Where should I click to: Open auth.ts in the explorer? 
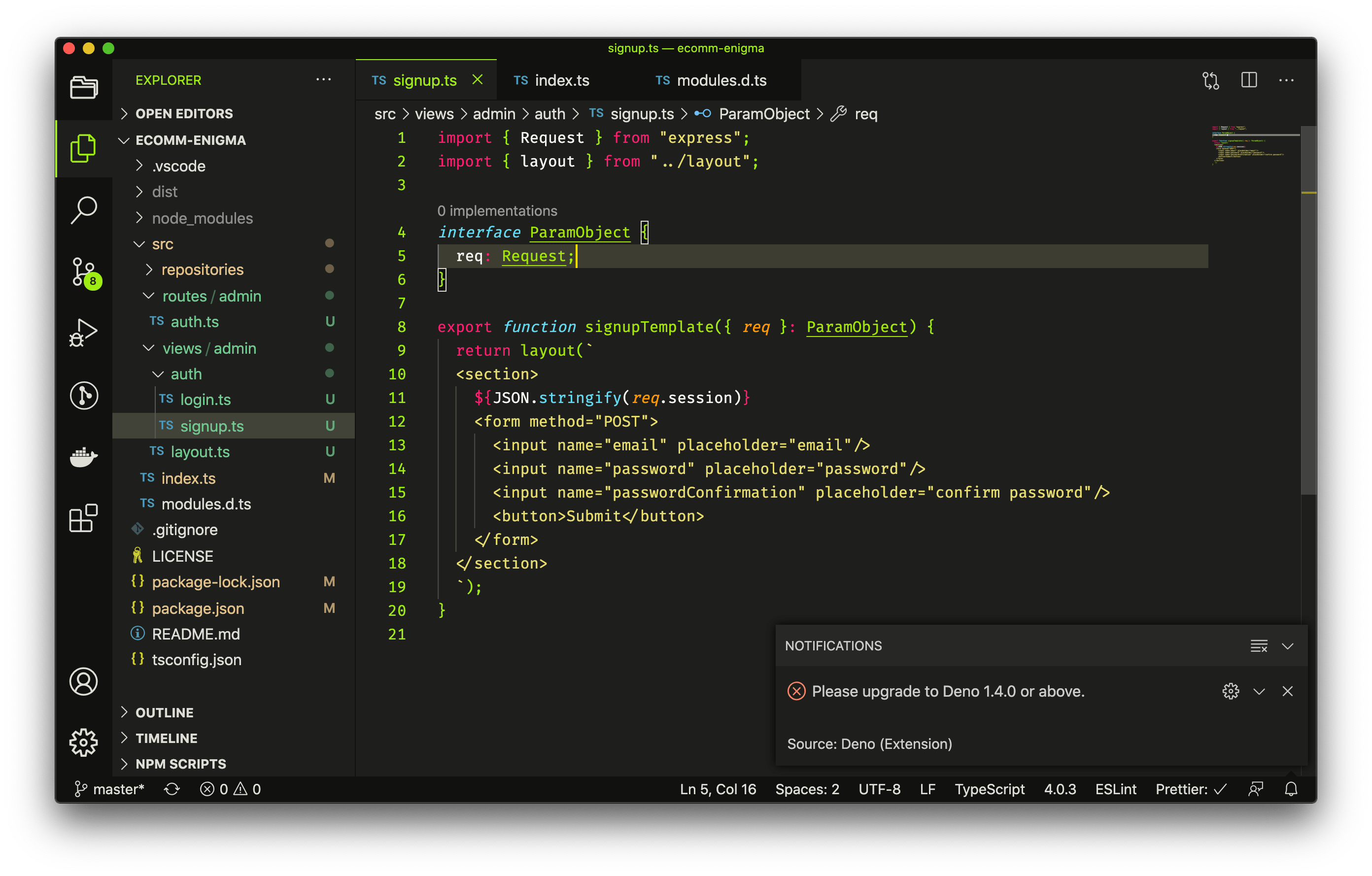pos(234,322)
